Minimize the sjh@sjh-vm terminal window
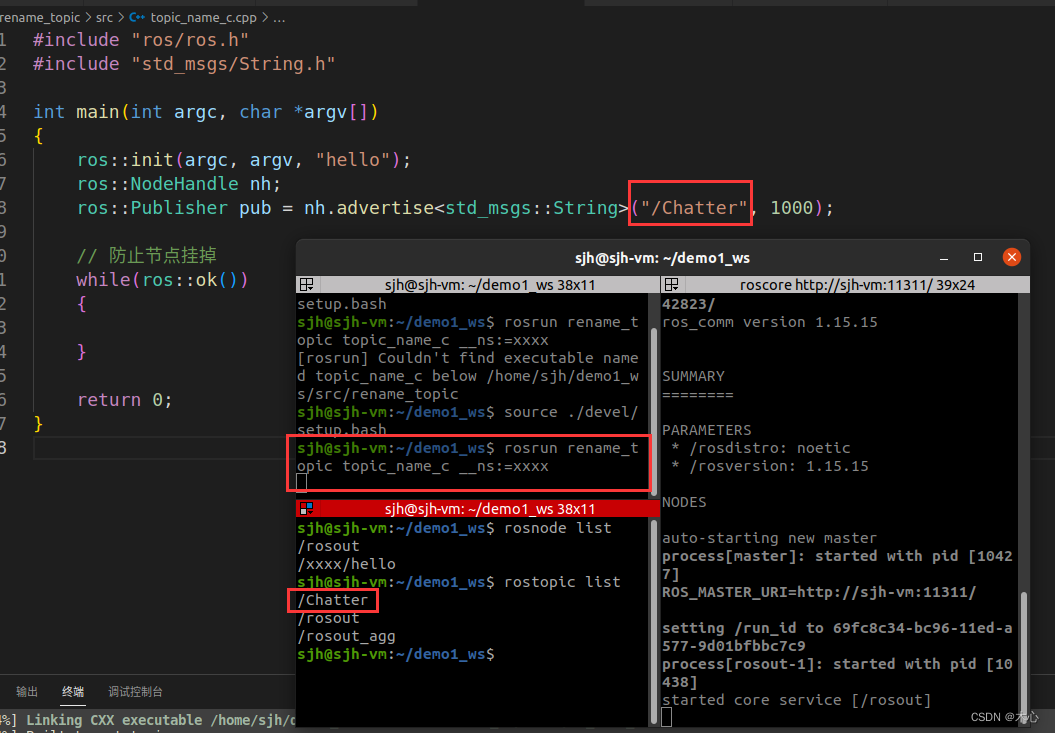Image resolution: width=1055 pixels, height=733 pixels. pos(944,258)
